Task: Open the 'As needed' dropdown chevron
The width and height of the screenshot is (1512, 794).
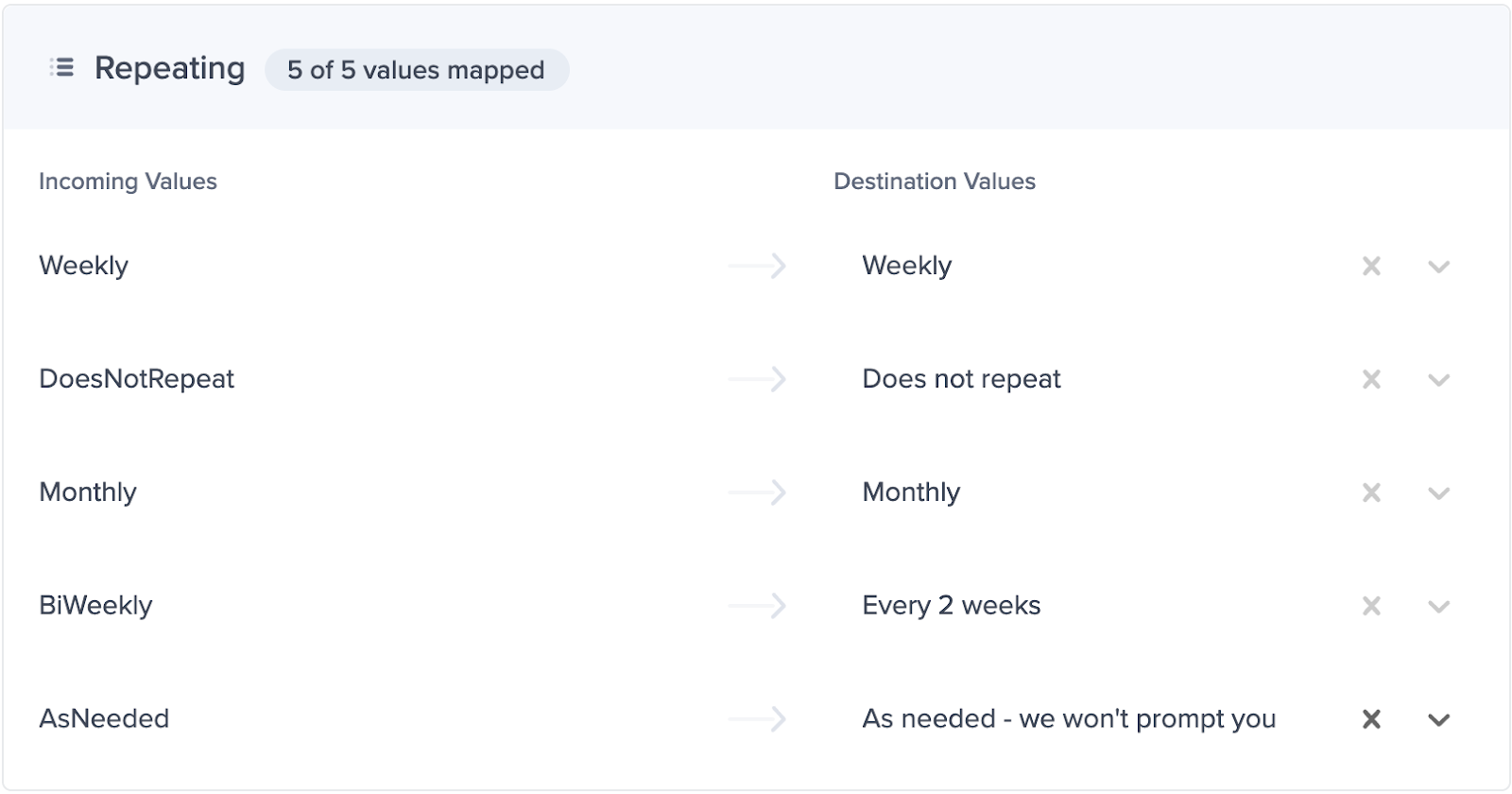Action: (1438, 720)
